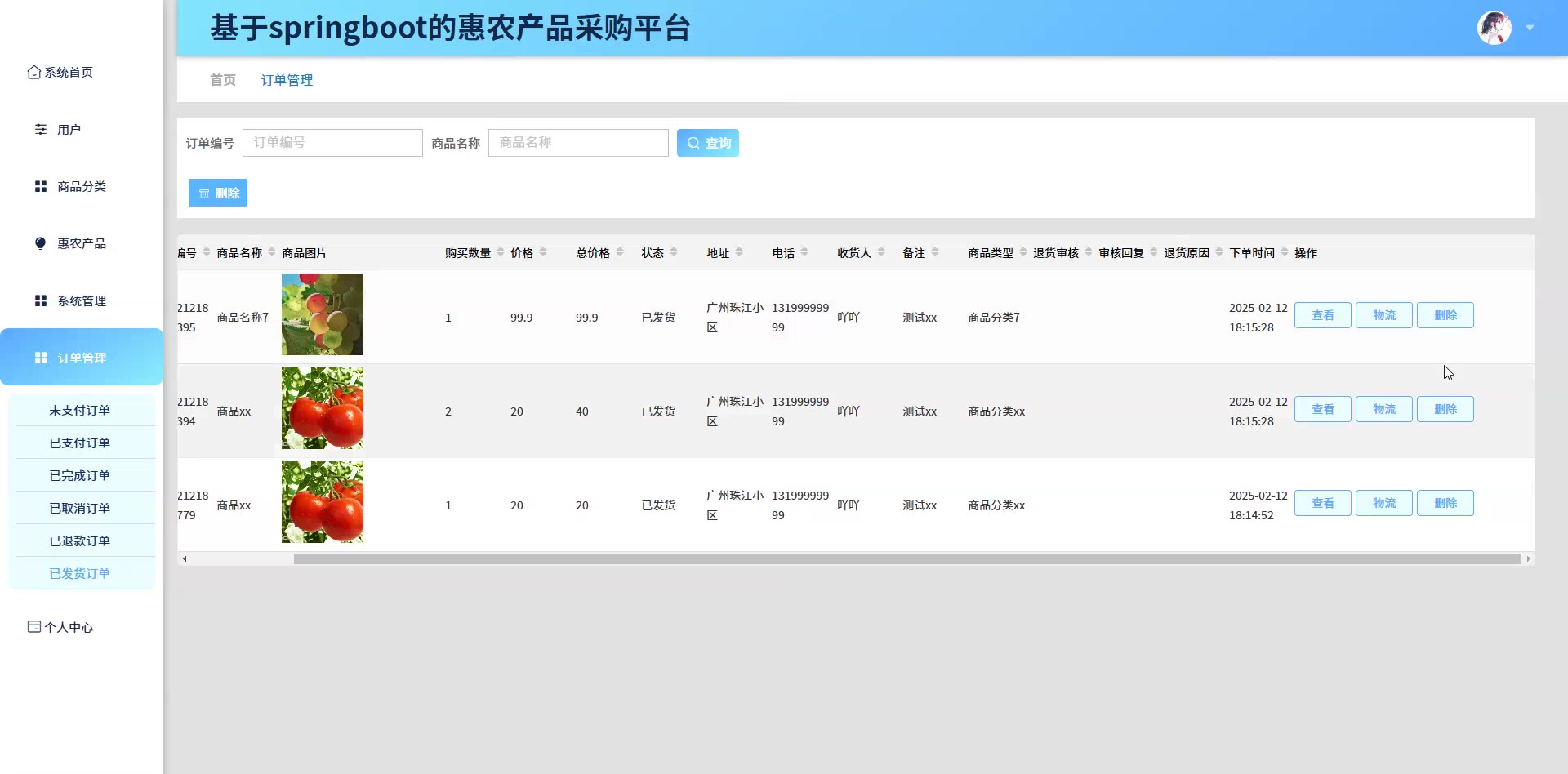Select 已退款订单 in the sidebar

[x=80, y=541]
